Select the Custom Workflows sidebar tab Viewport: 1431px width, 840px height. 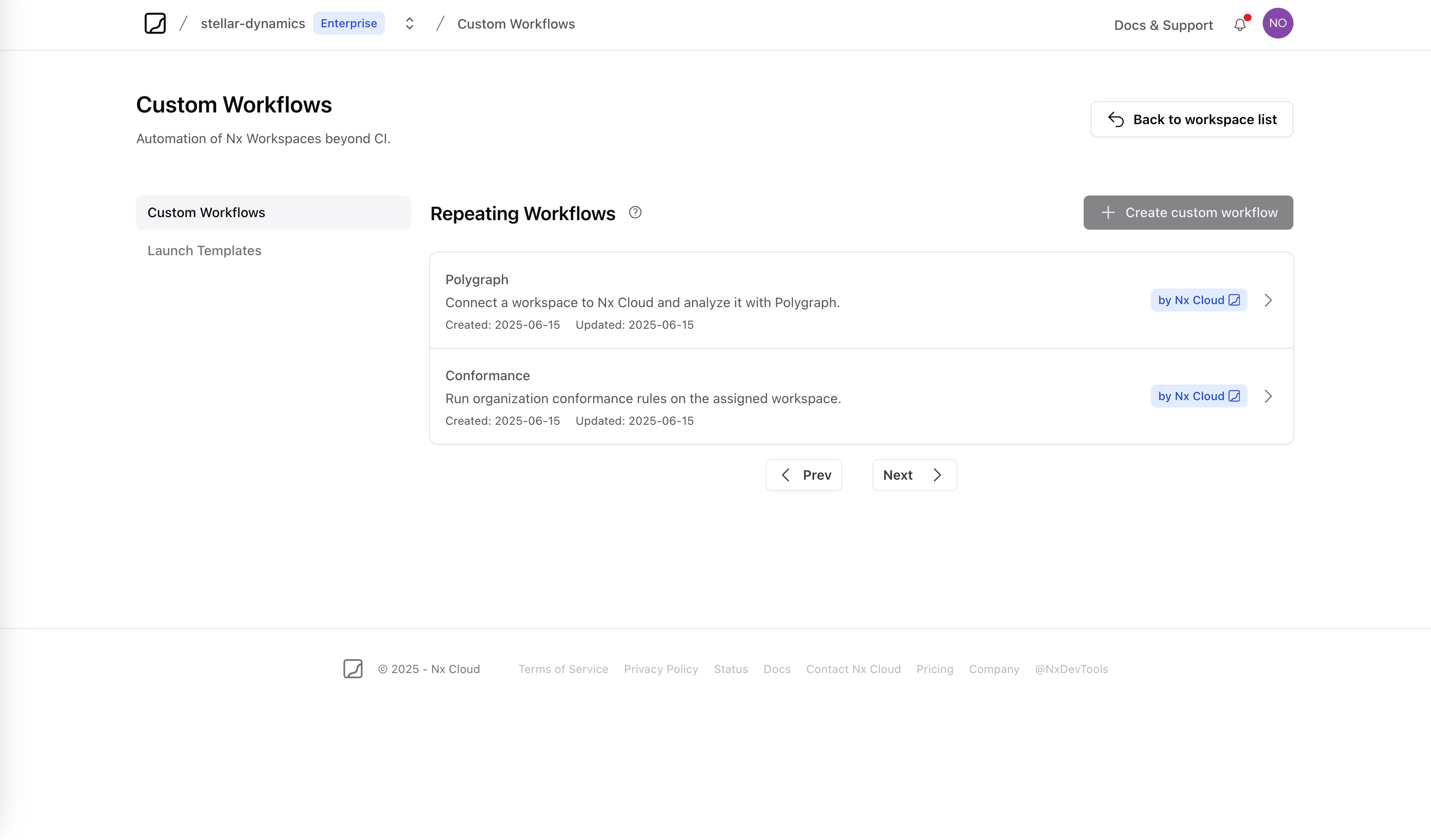[x=207, y=212]
